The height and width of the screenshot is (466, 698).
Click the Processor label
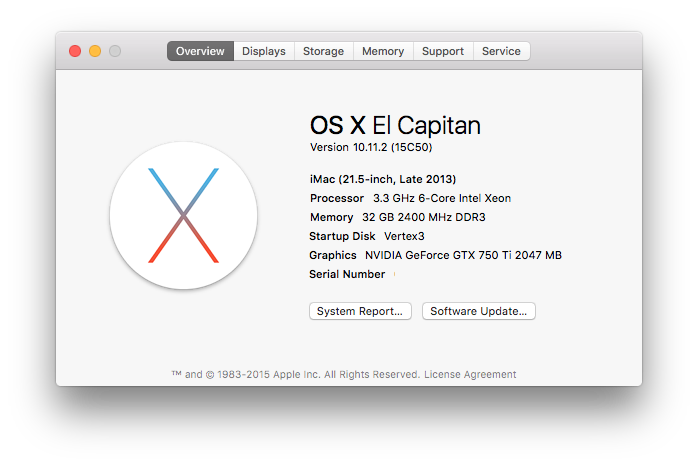coord(337,198)
